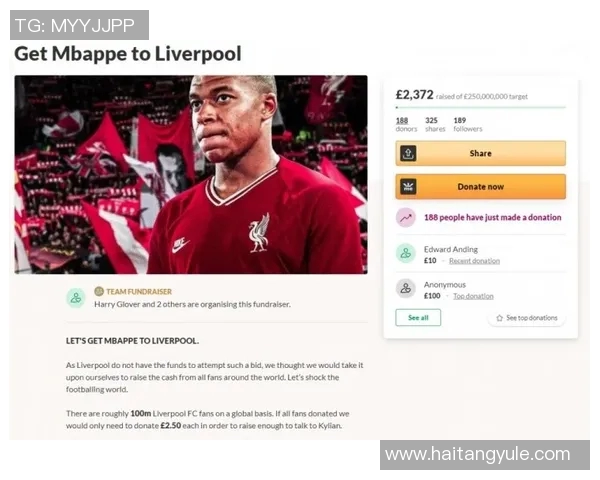The width and height of the screenshot is (600, 480).
Task: Click the Team Fundraiser badge icon
Action: point(99,292)
